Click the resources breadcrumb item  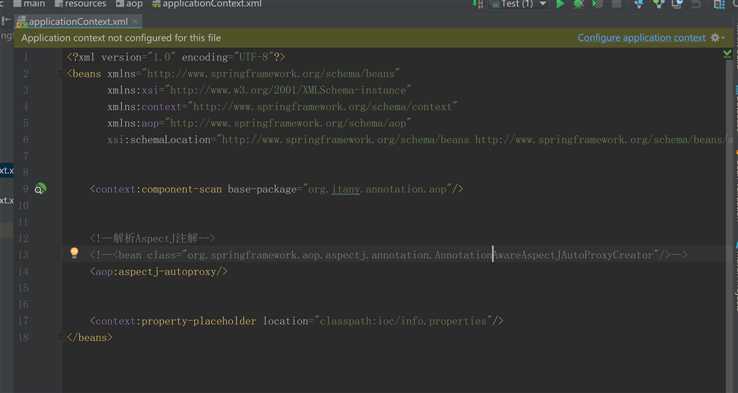coord(80,4)
